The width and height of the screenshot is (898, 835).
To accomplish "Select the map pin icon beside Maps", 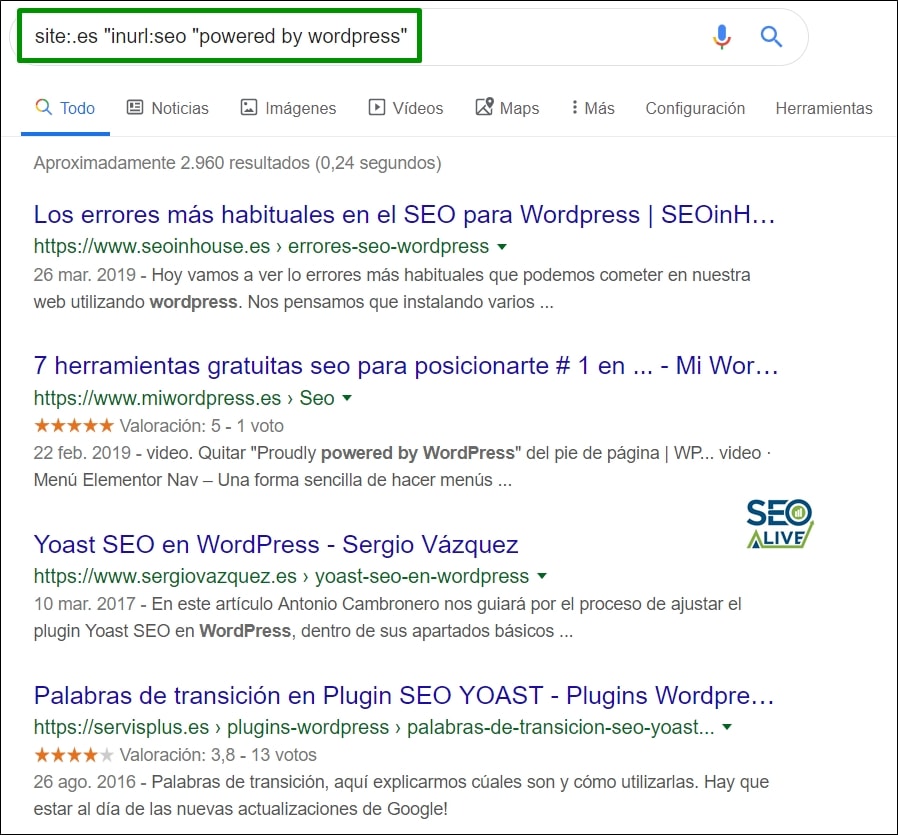I will [486, 107].
